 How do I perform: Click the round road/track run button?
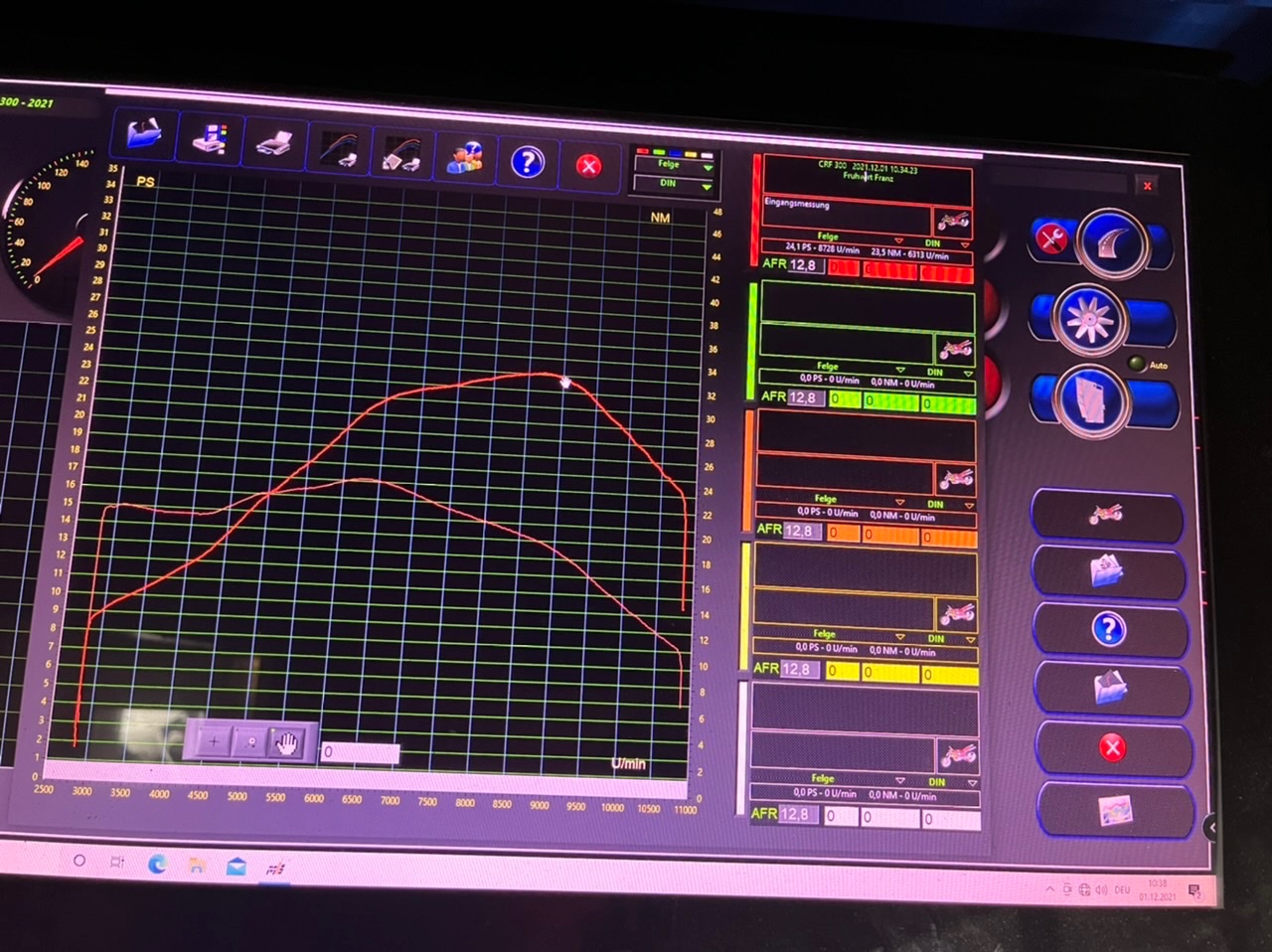(x=1111, y=243)
